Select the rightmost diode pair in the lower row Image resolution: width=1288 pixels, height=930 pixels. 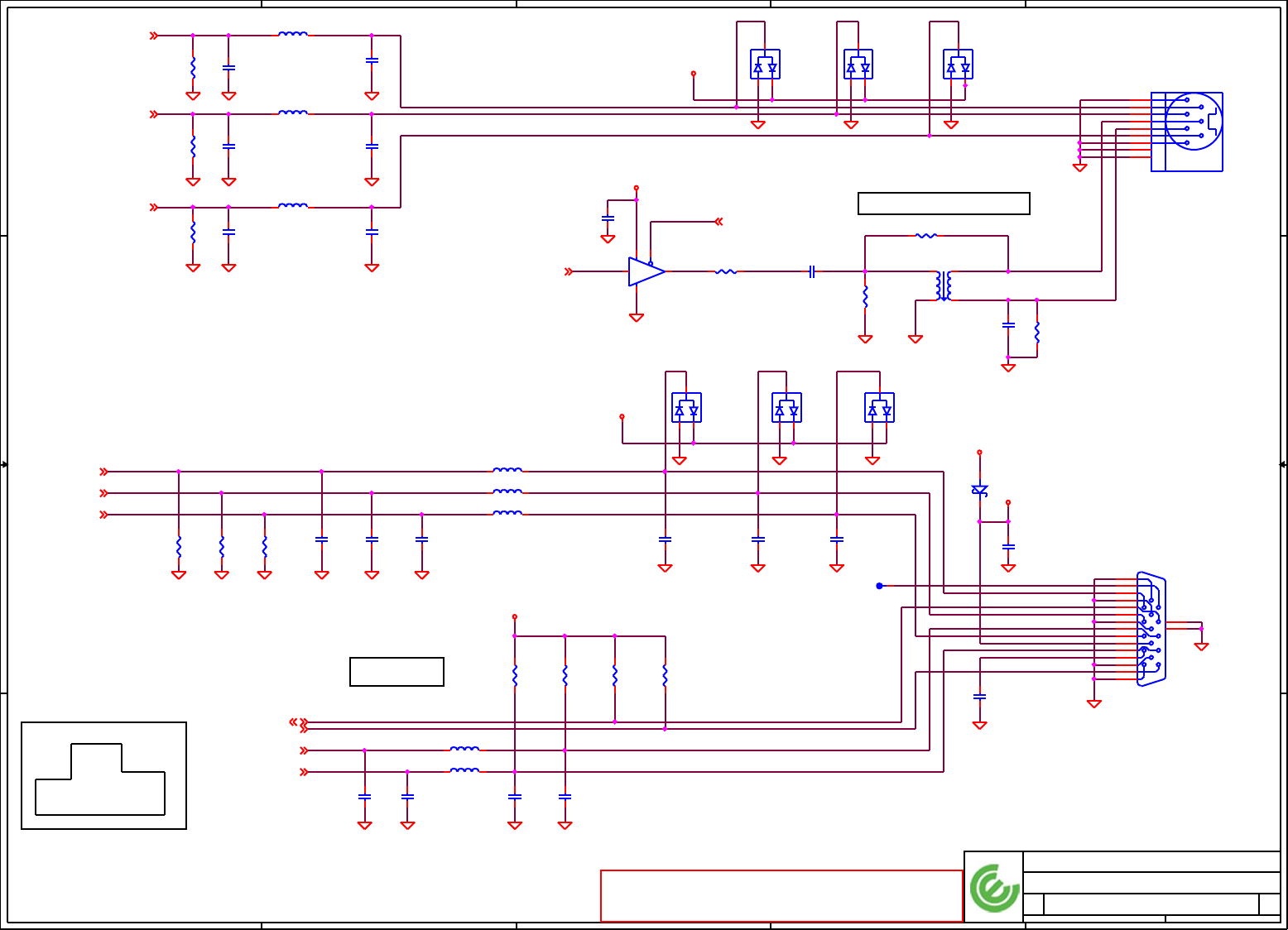(879, 408)
